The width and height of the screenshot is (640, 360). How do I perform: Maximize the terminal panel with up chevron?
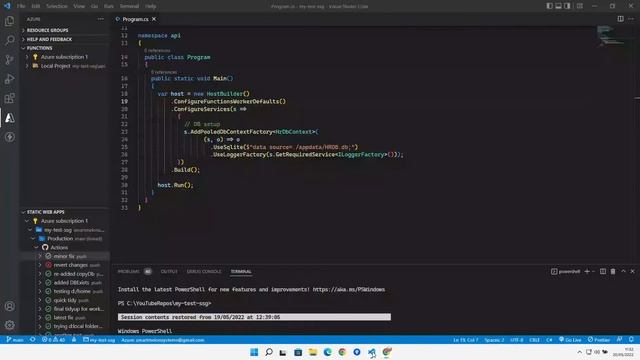coord(623,271)
